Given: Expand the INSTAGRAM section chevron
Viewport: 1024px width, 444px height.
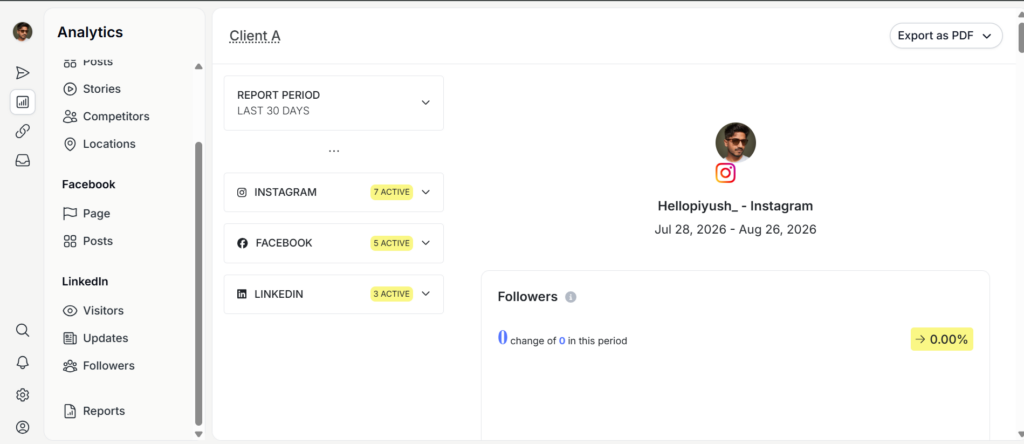Looking at the screenshot, I should (x=426, y=192).
